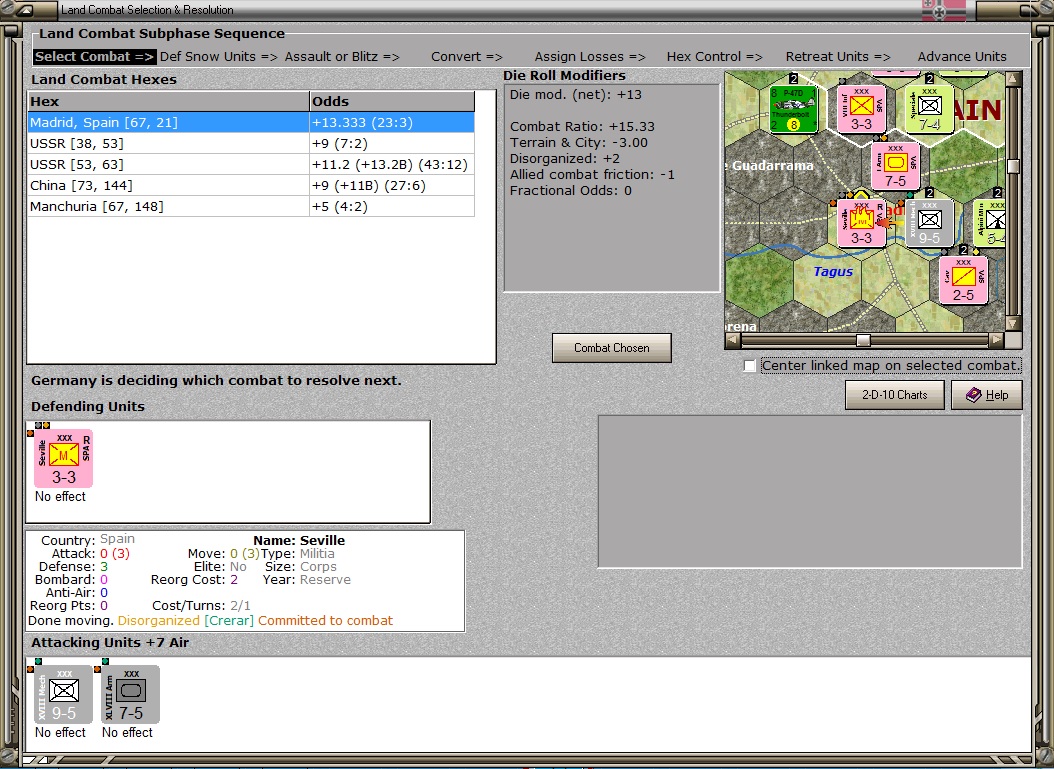Image resolution: width=1054 pixels, height=769 pixels.
Task: Click the map scroll down arrow
Action: click(x=1013, y=323)
